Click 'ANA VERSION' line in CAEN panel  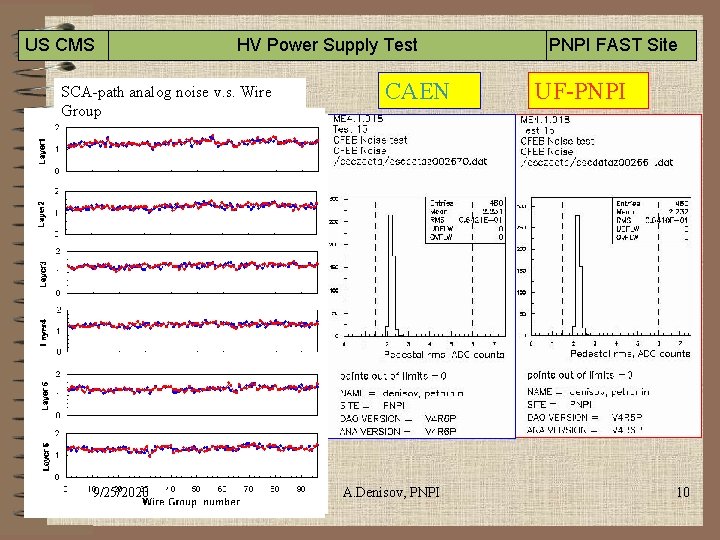pyautogui.click(x=398, y=432)
